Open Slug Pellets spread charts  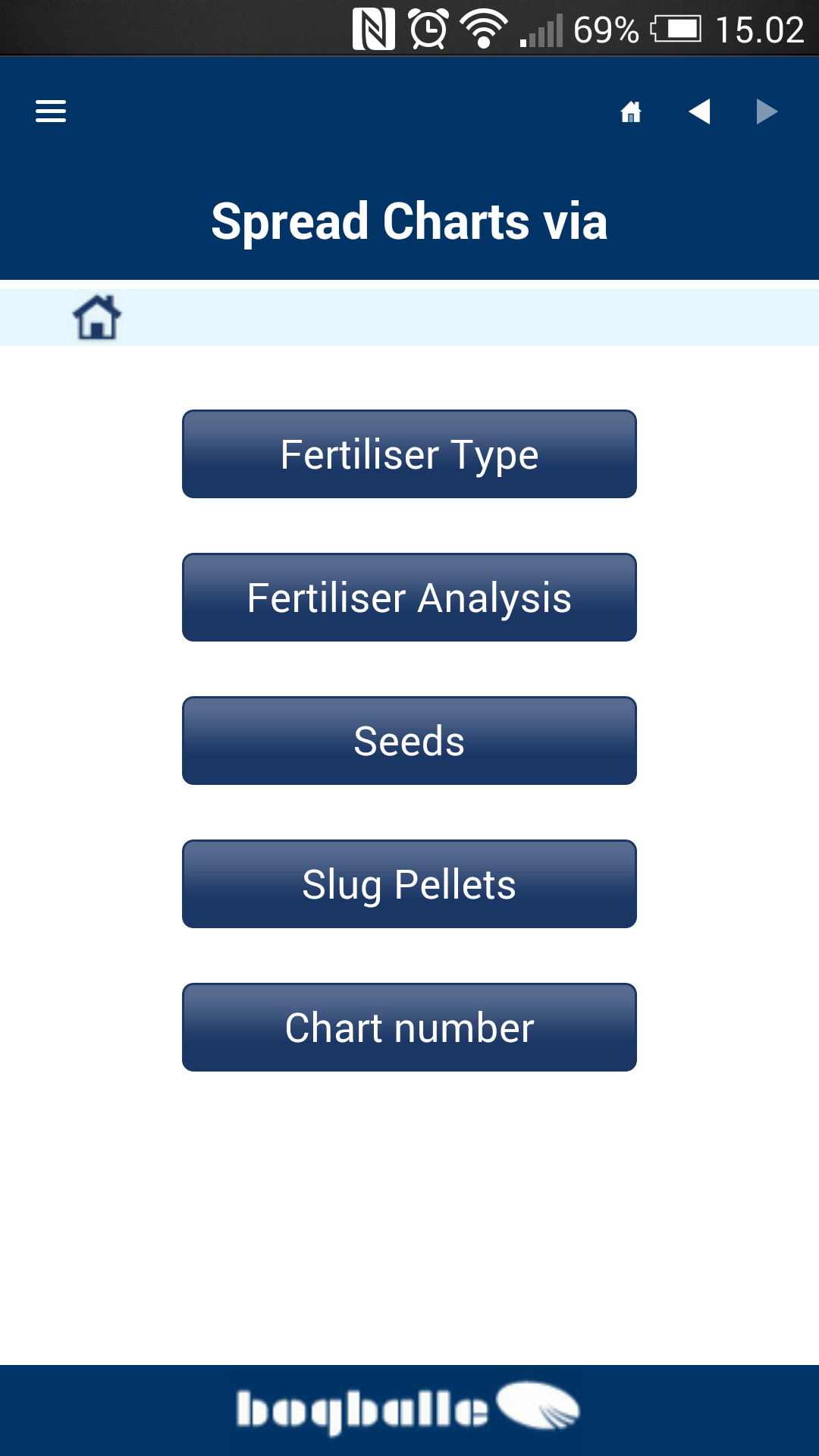(409, 884)
